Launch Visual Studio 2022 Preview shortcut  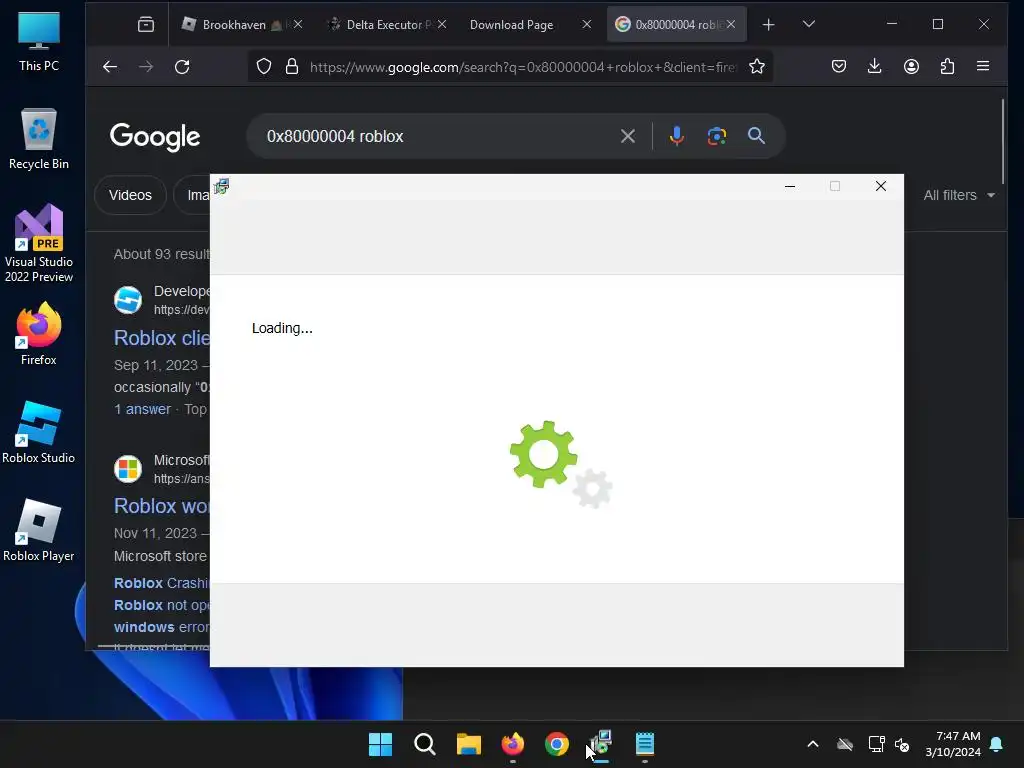(39, 243)
